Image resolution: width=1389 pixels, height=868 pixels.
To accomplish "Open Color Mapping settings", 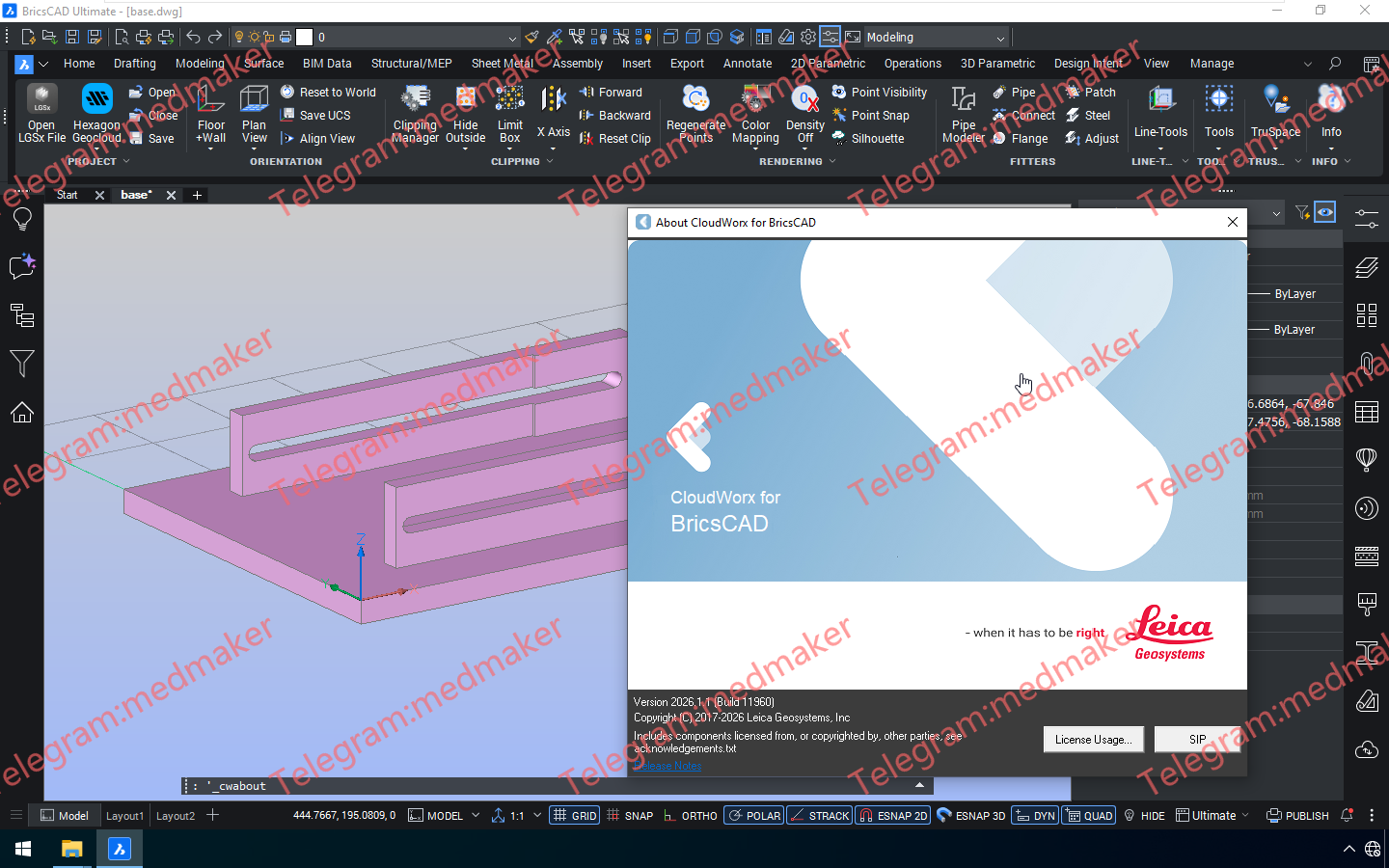I will click(755, 114).
